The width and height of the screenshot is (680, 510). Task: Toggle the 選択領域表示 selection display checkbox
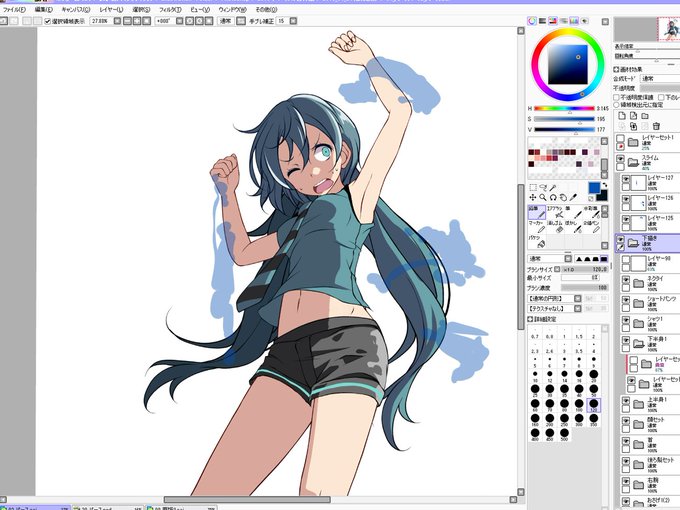(x=48, y=21)
